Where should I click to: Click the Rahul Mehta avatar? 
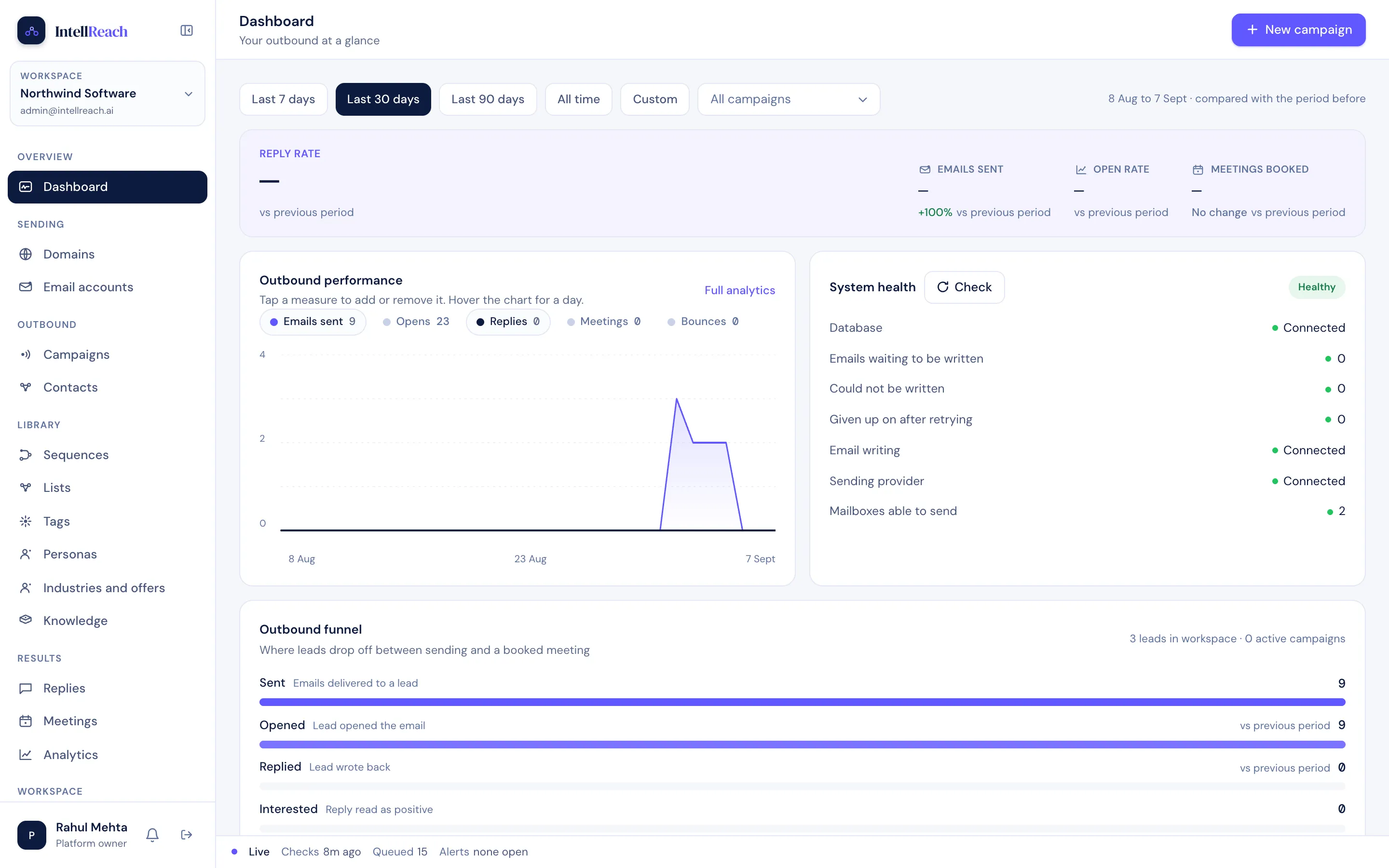(x=31, y=835)
